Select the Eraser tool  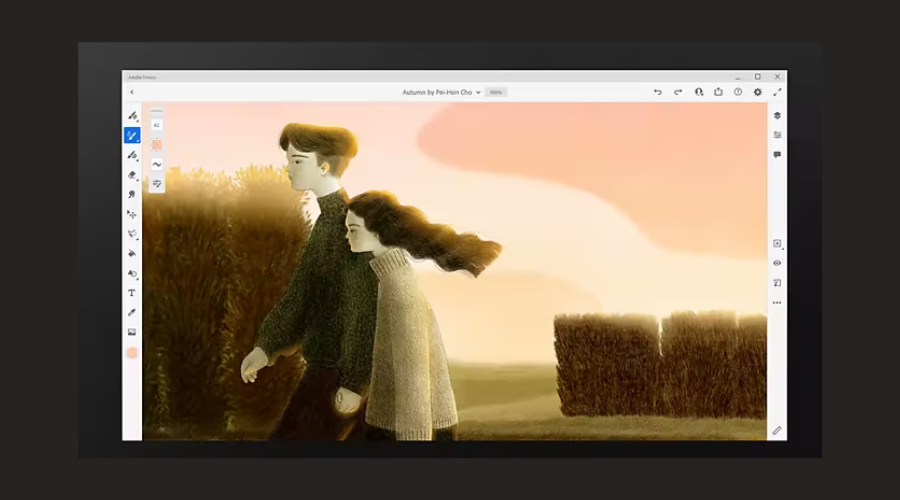pyautogui.click(x=133, y=175)
